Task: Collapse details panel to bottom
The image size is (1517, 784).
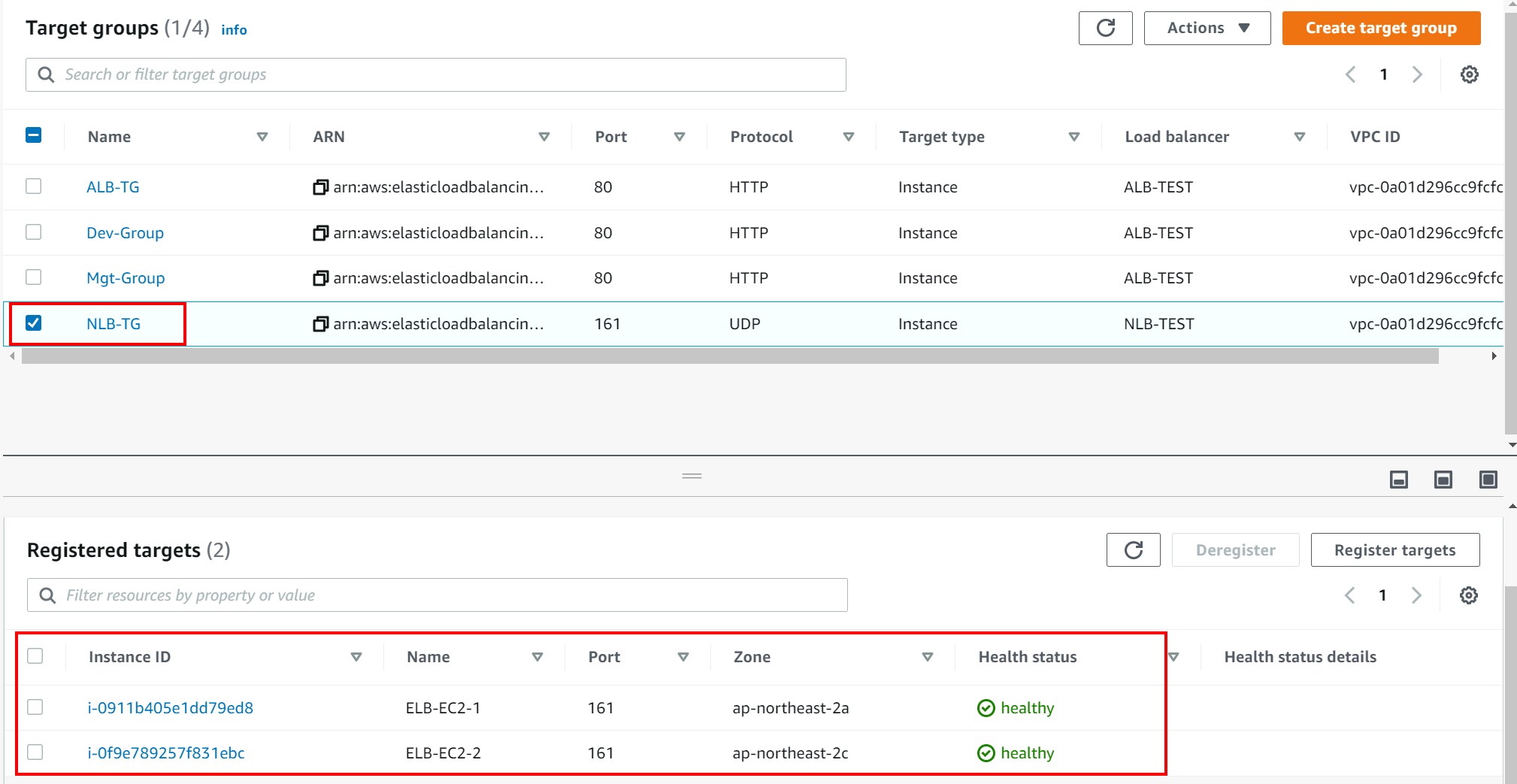Action: [1398, 480]
